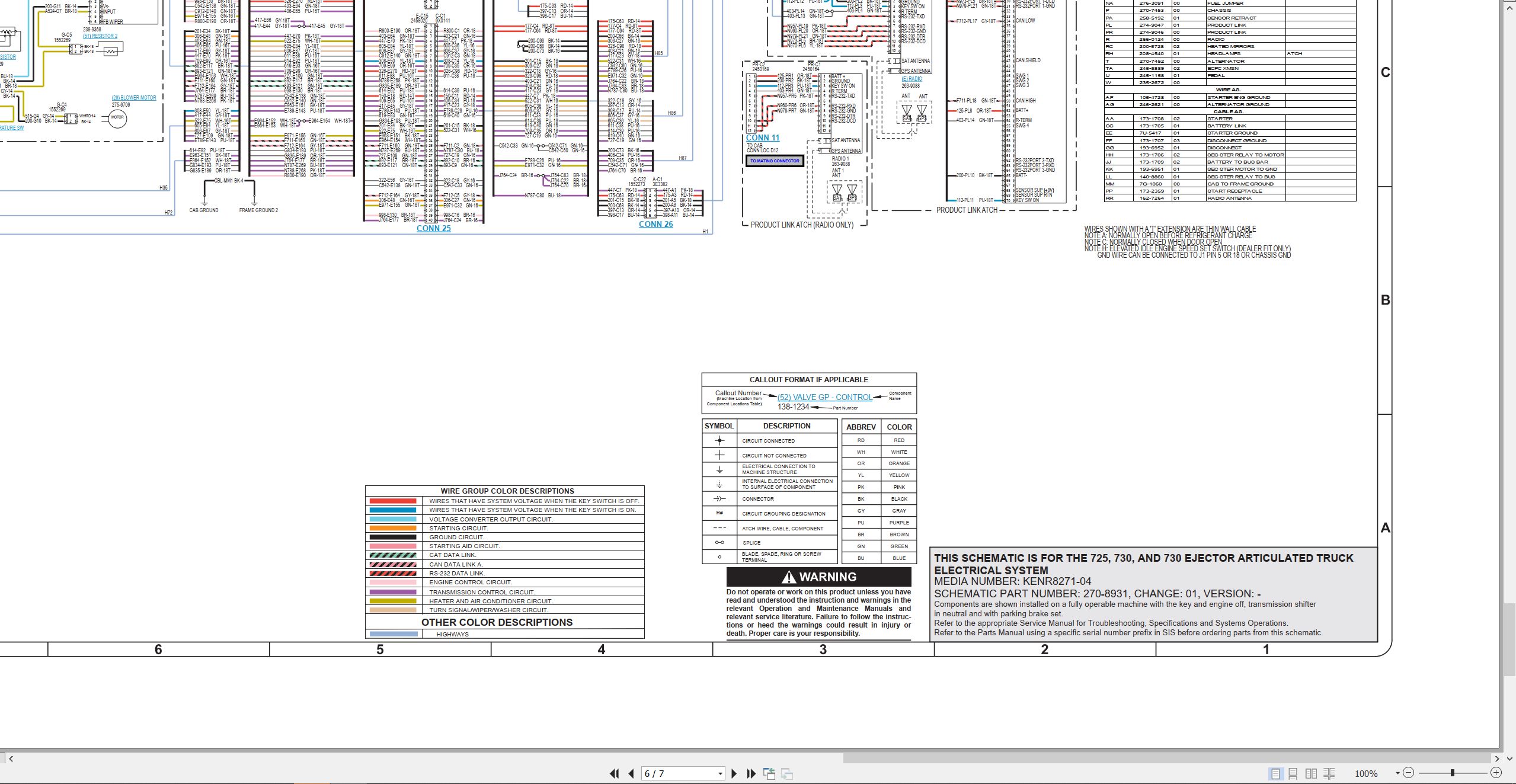The width and height of the screenshot is (1516, 784).
Task: Open the CONN 11 connector link
Action: (x=763, y=138)
